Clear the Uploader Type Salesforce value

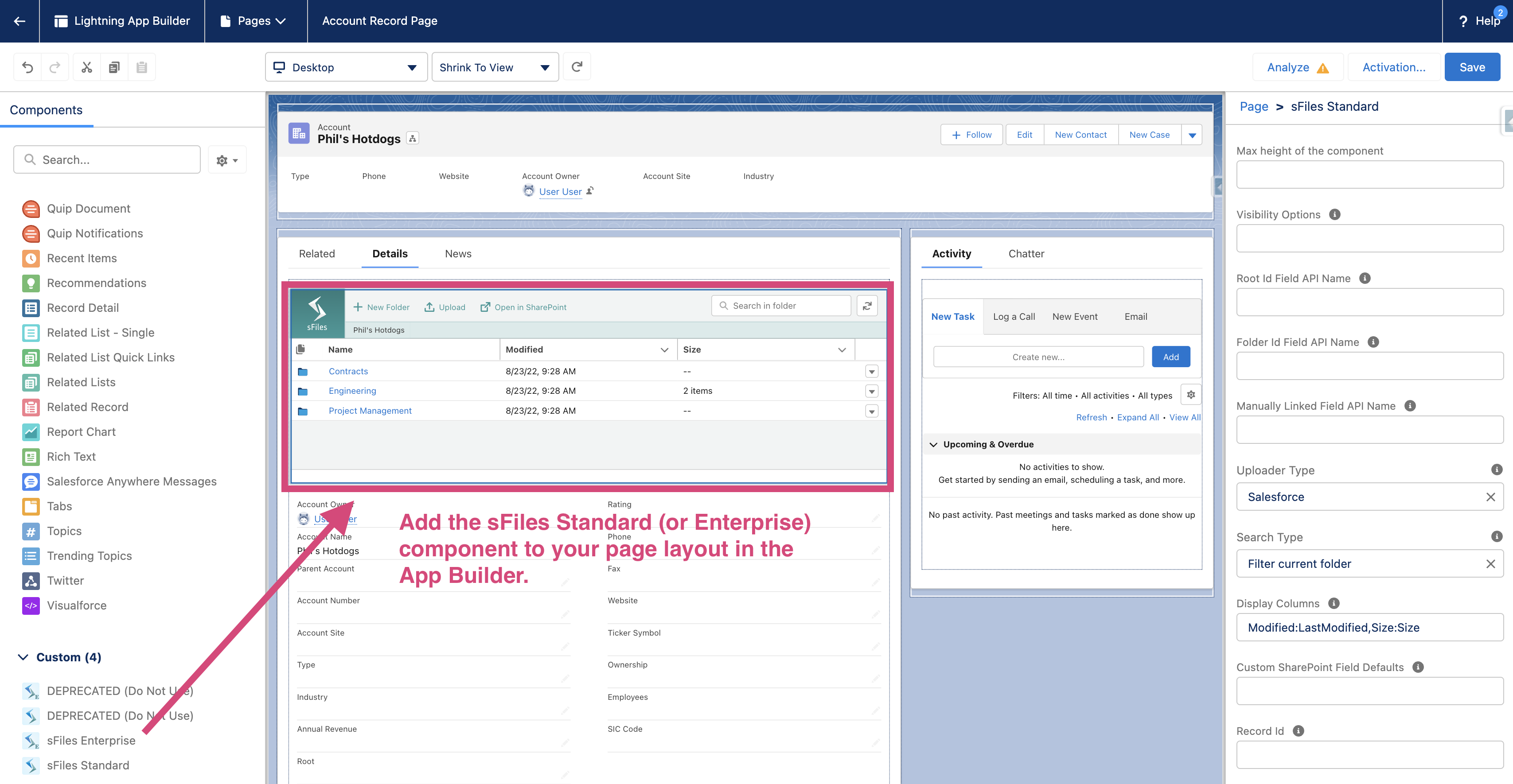(1490, 497)
